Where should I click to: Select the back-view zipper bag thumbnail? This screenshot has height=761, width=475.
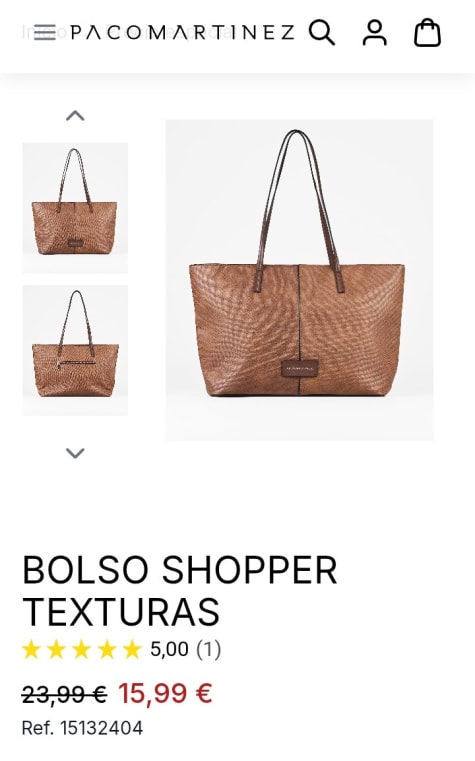point(75,350)
